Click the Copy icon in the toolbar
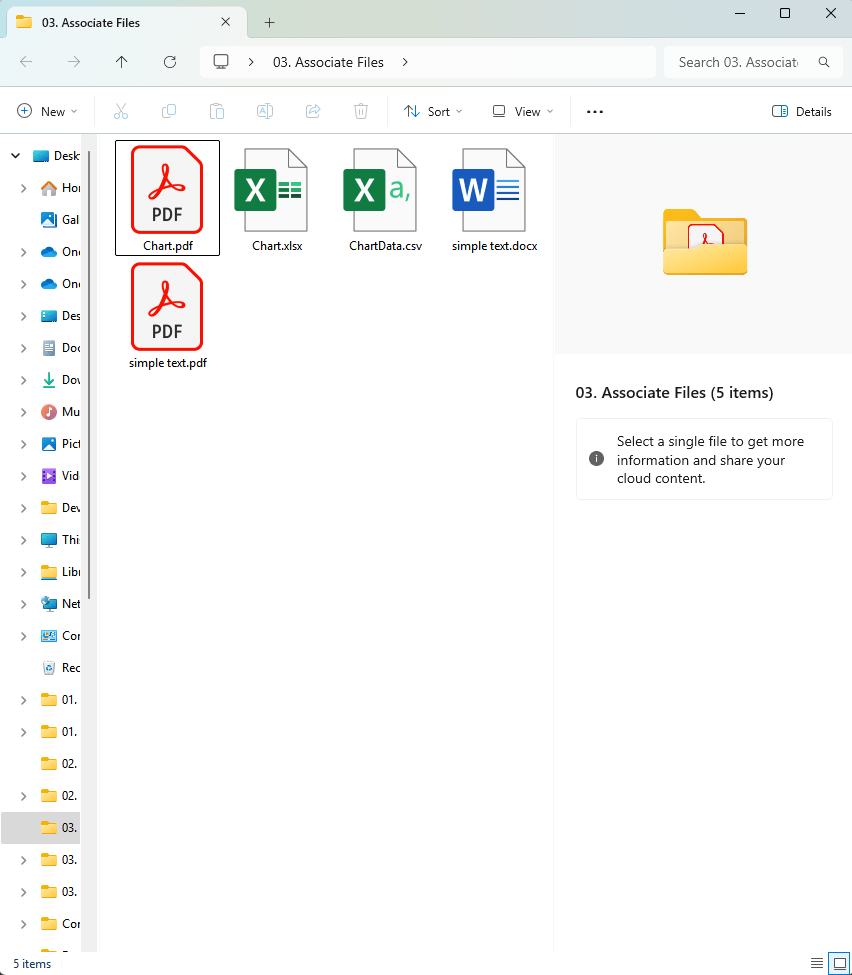 coord(169,111)
